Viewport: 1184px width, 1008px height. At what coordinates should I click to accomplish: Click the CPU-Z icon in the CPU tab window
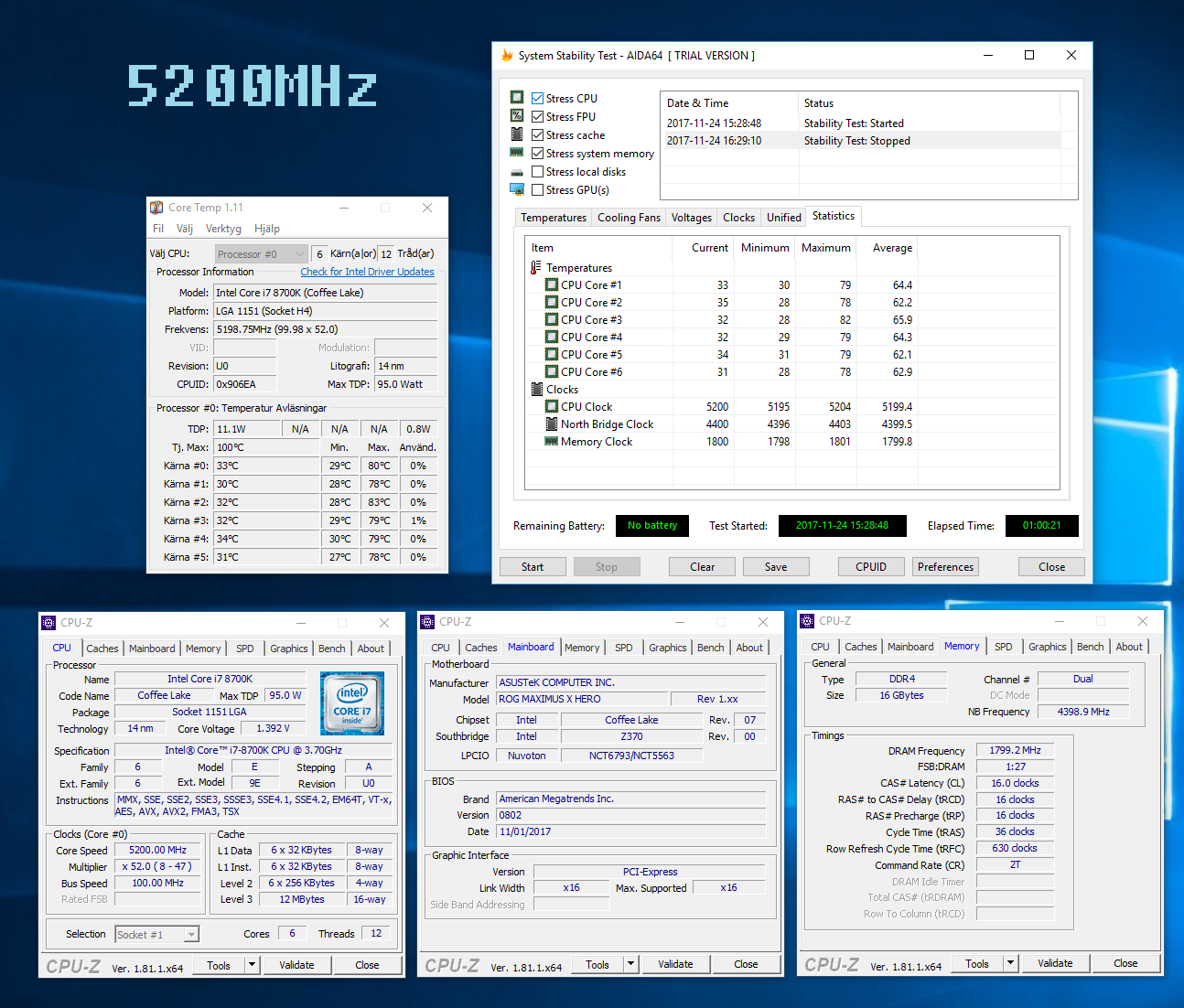48,623
